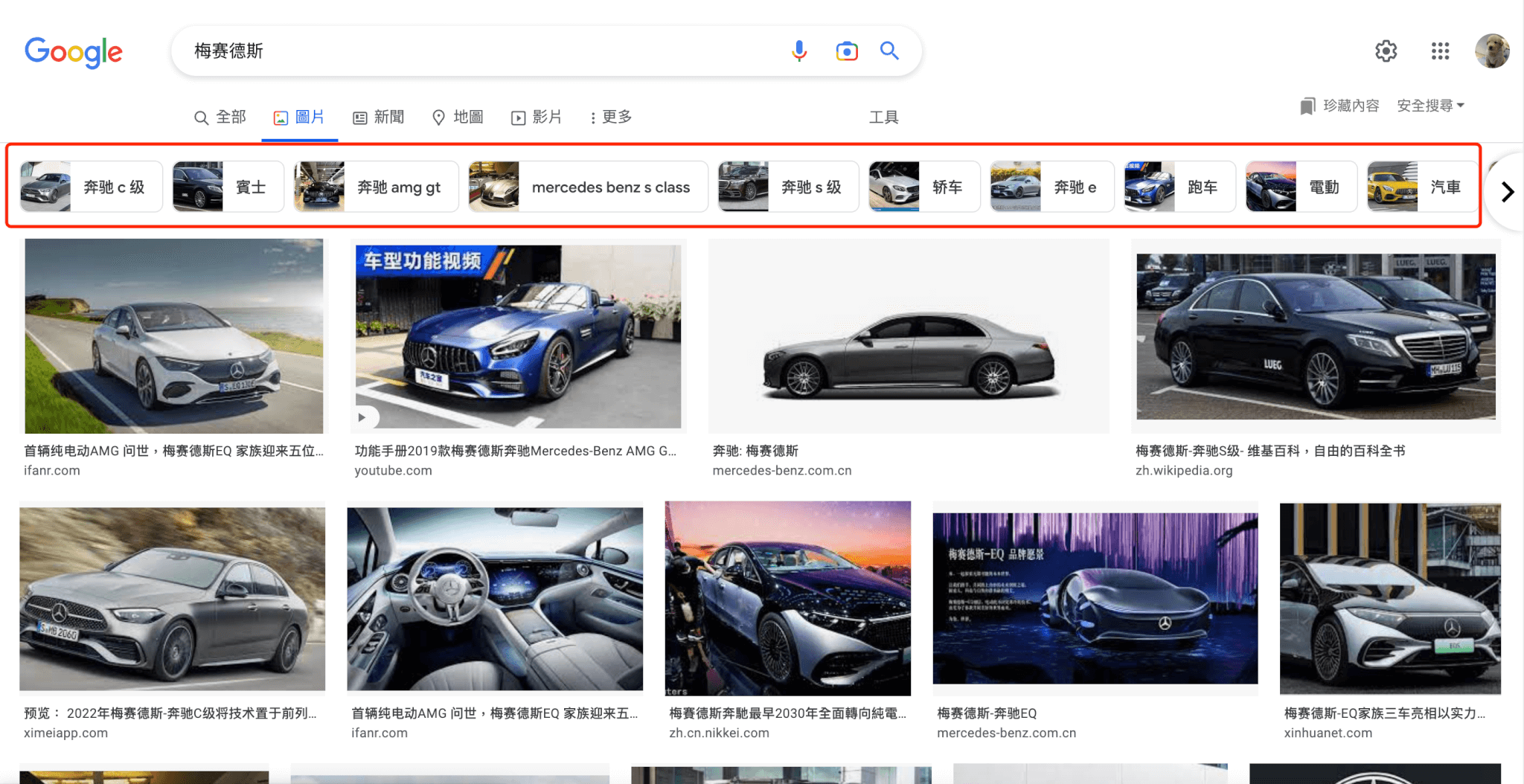1524x784 pixels.
Task: Open the purple 梅赛德斯-EQ concept image
Action: (x=1095, y=598)
